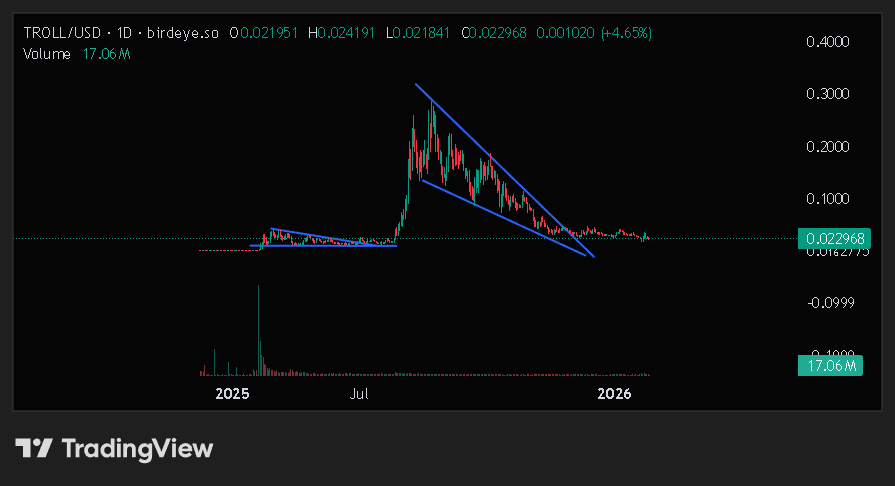
Task: Click the Jul time axis label
Action: pos(359,394)
